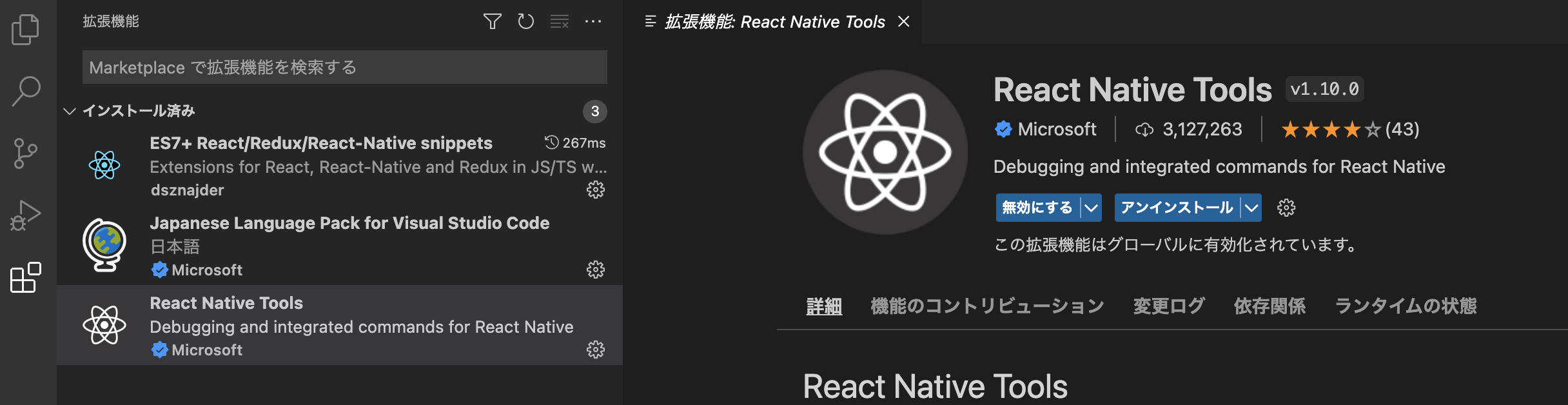Open the extensions panel more actions menu
The height and width of the screenshot is (405, 1568).
[593, 22]
